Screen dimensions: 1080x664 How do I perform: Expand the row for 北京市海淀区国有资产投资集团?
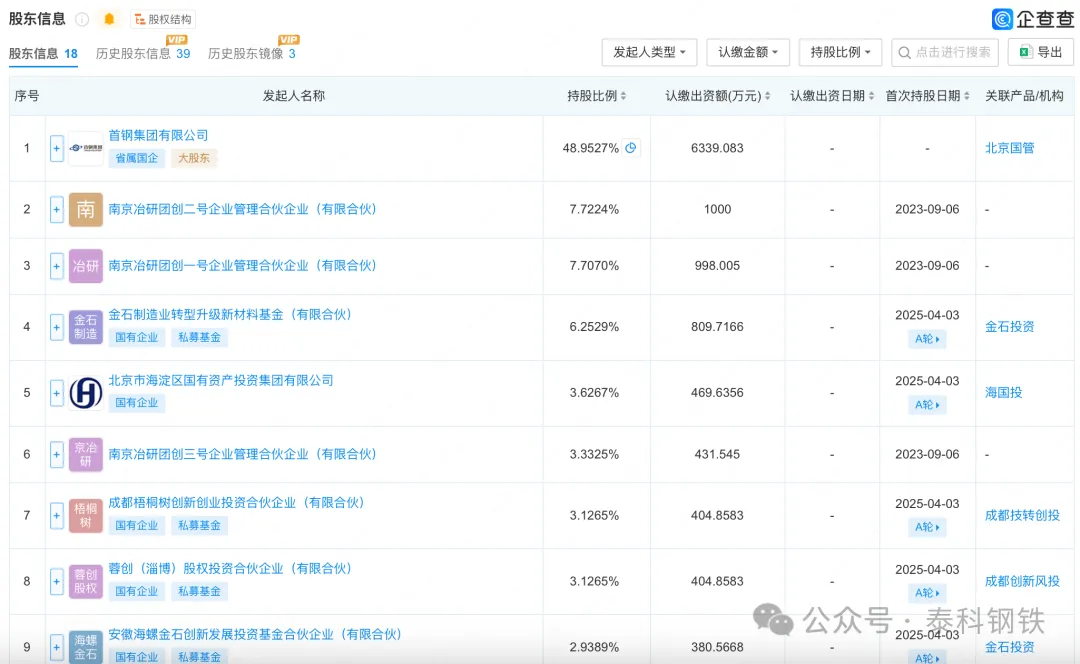pyautogui.click(x=56, y=393)
